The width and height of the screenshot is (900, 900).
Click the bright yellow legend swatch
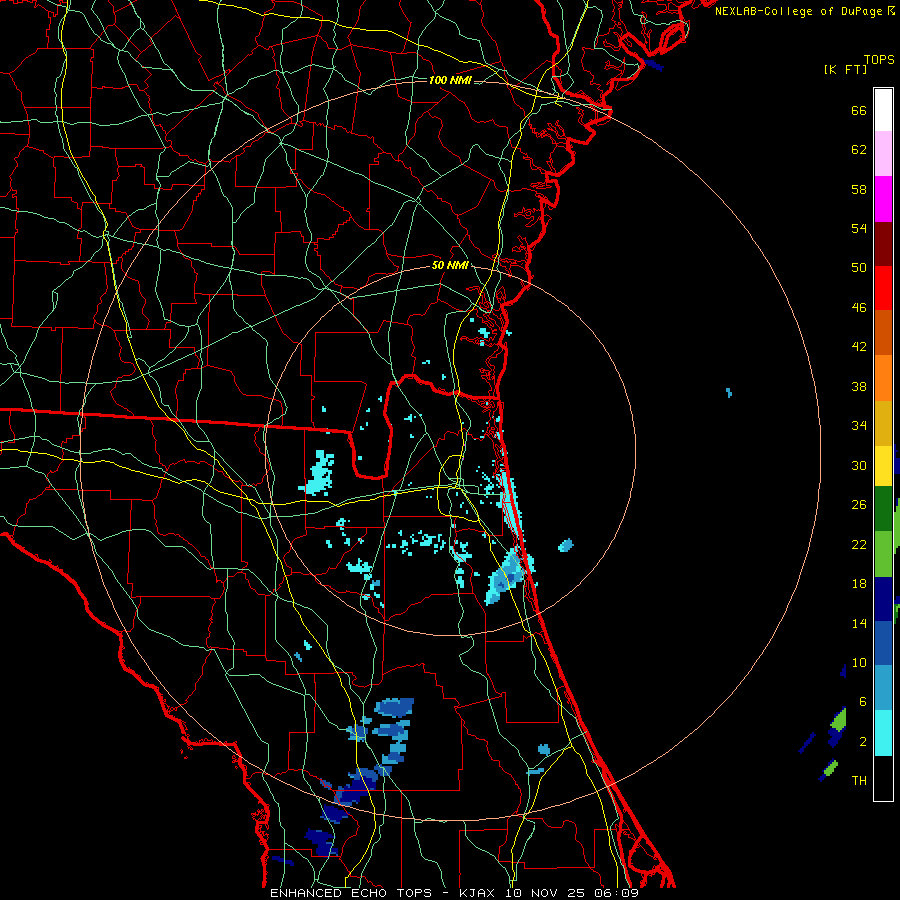pos(883,466)
